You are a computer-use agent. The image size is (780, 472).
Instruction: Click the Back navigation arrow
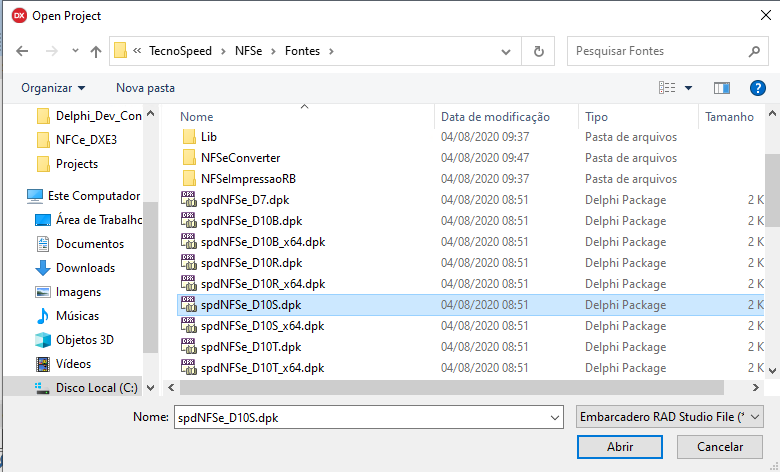[x=22, y=51]
